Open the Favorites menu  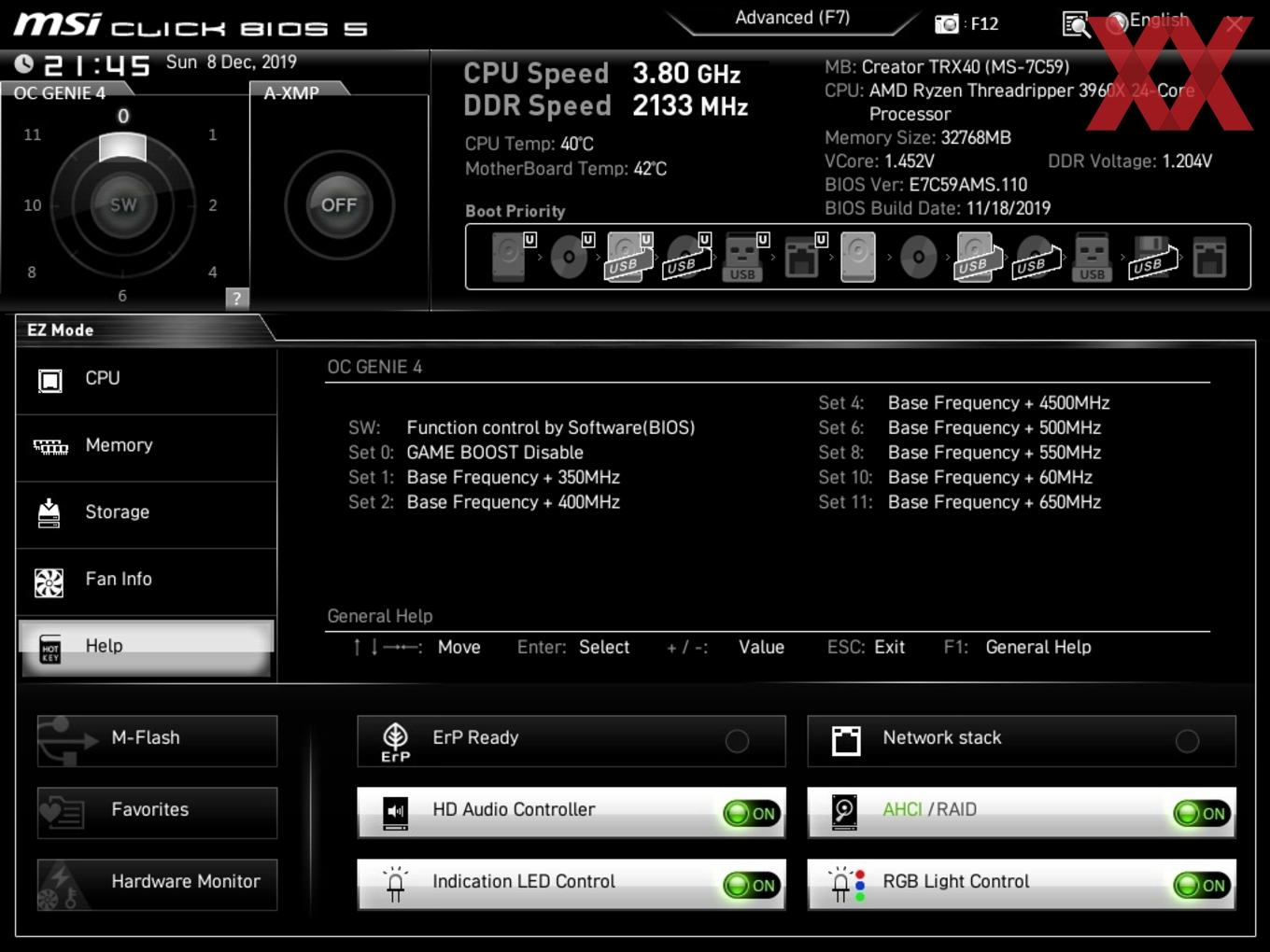click(x=157, y=812)
